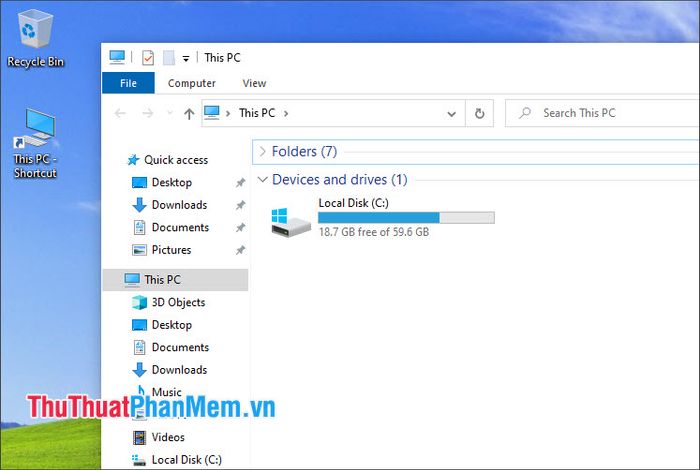Click the This PC title bar computer icon

[x=117, y=57]
